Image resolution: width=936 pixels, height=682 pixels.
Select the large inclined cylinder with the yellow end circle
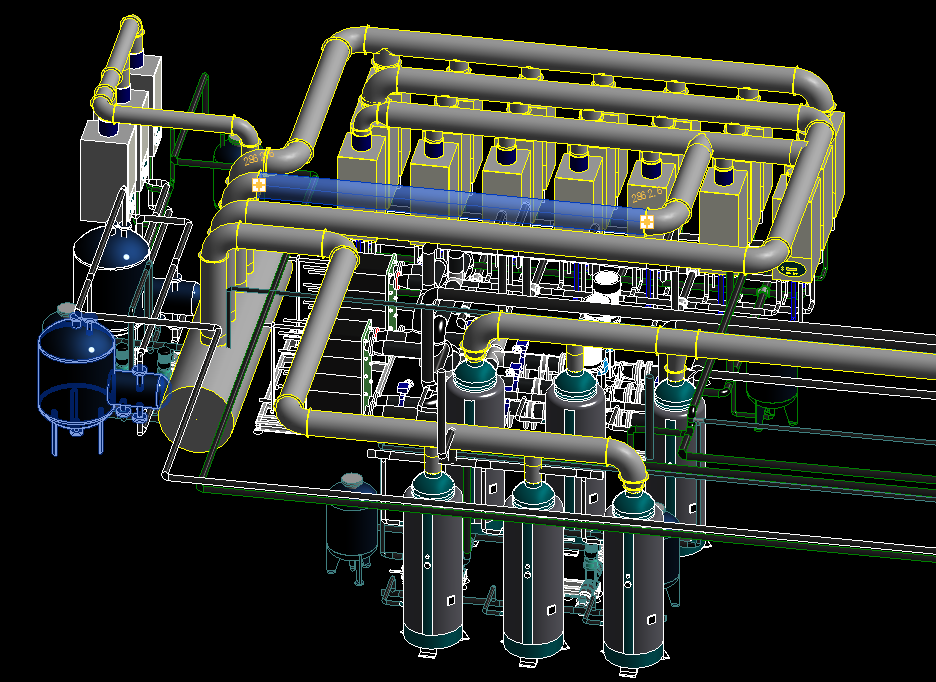tap(227, 352)
